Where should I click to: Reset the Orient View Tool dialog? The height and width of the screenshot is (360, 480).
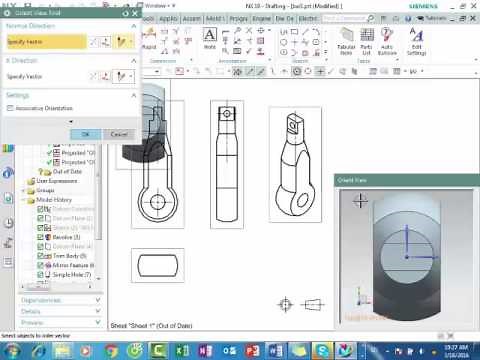(125, 13)
